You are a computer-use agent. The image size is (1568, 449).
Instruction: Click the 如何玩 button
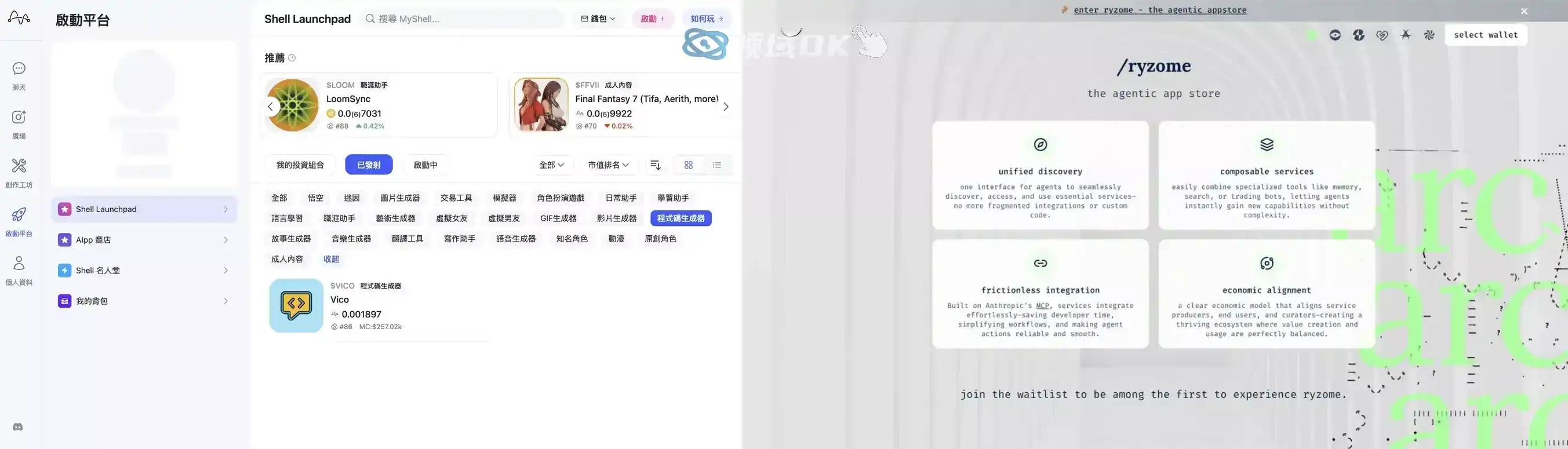707,19
